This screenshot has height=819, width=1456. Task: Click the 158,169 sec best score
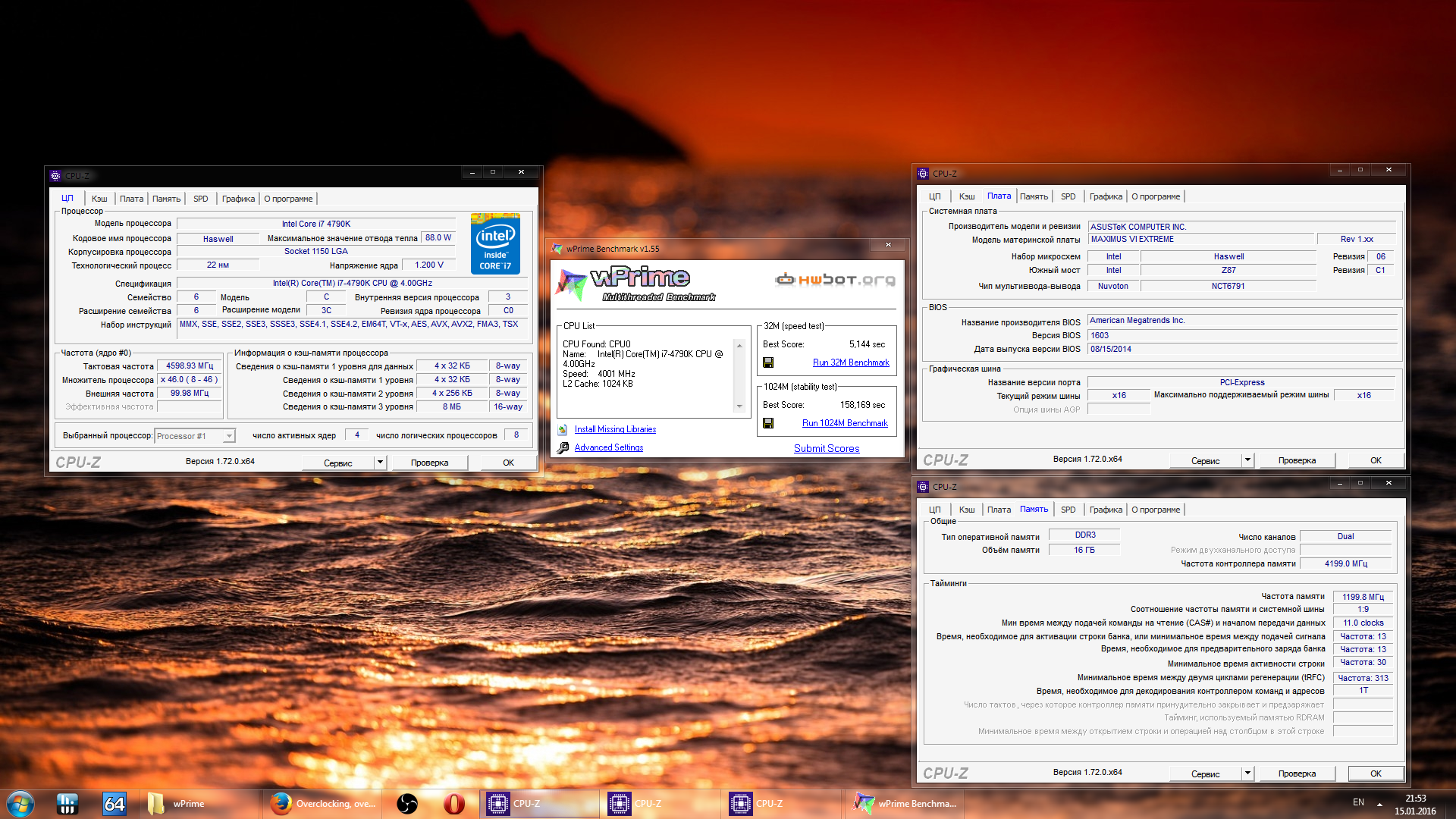tap(862, 405)
